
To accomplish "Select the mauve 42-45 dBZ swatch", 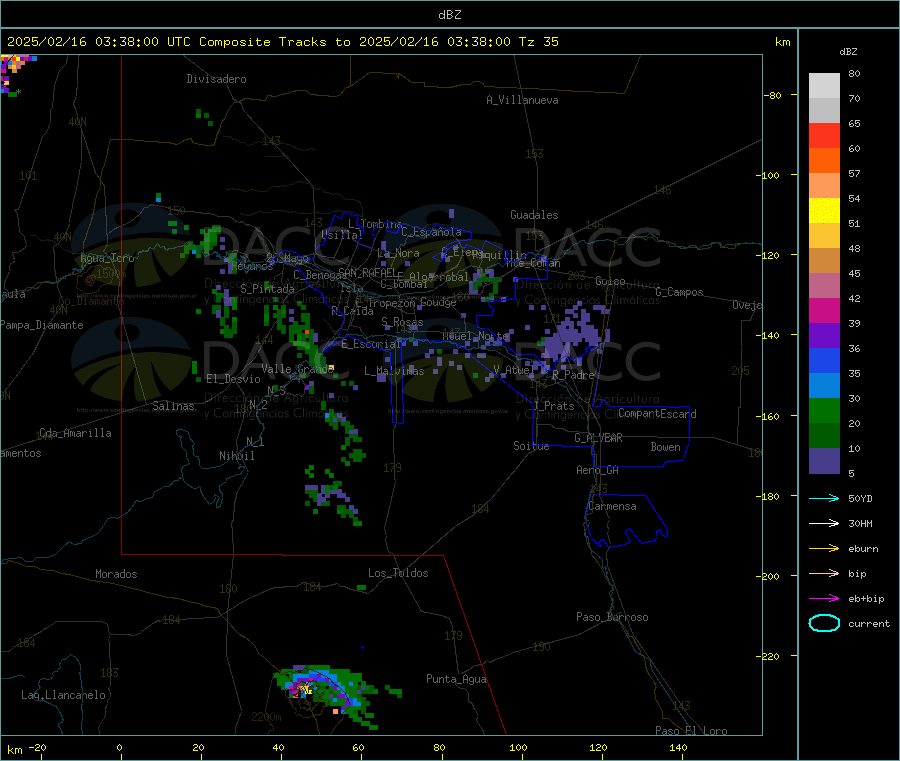I will [x=824, y=285].
